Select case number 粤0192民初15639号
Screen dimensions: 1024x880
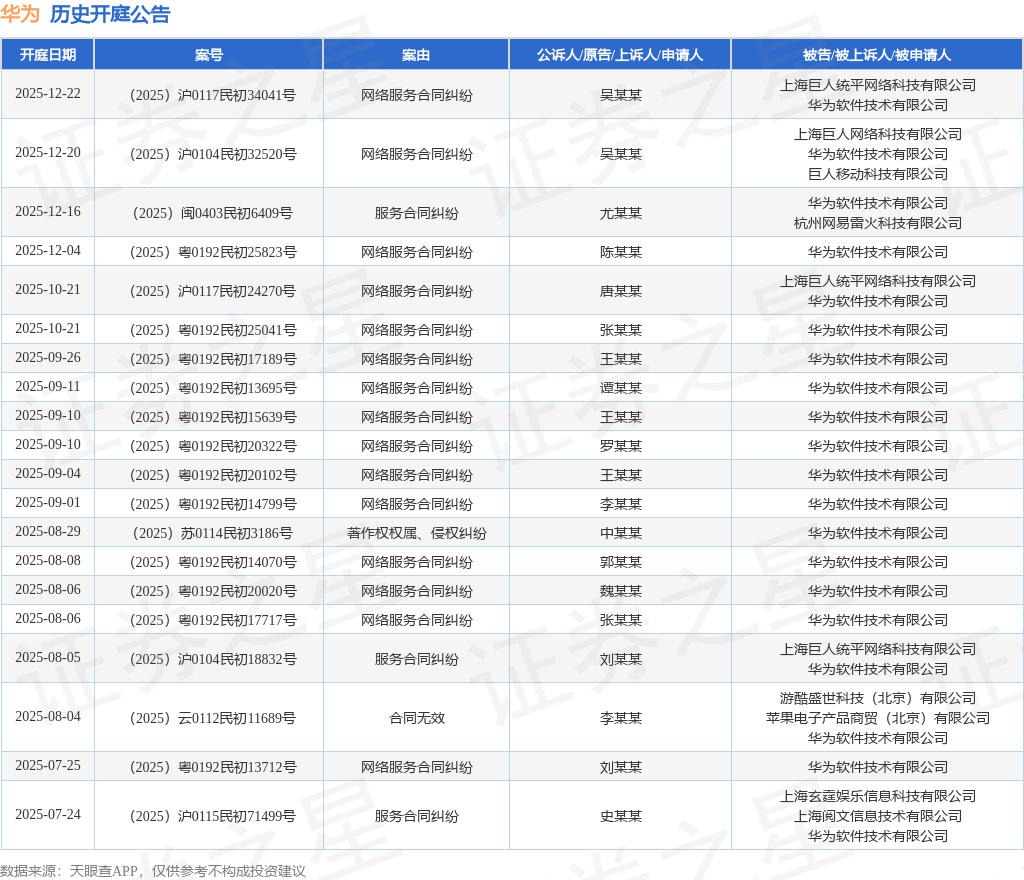[x=213, y=416]
